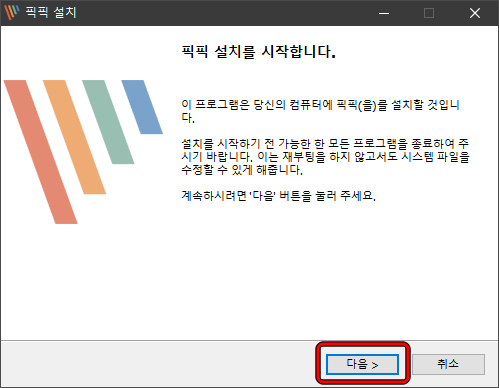Click the PicPick logo icon in title bar
The height and width of the screenshot is (388, 499).
click(x=12, y=13)
